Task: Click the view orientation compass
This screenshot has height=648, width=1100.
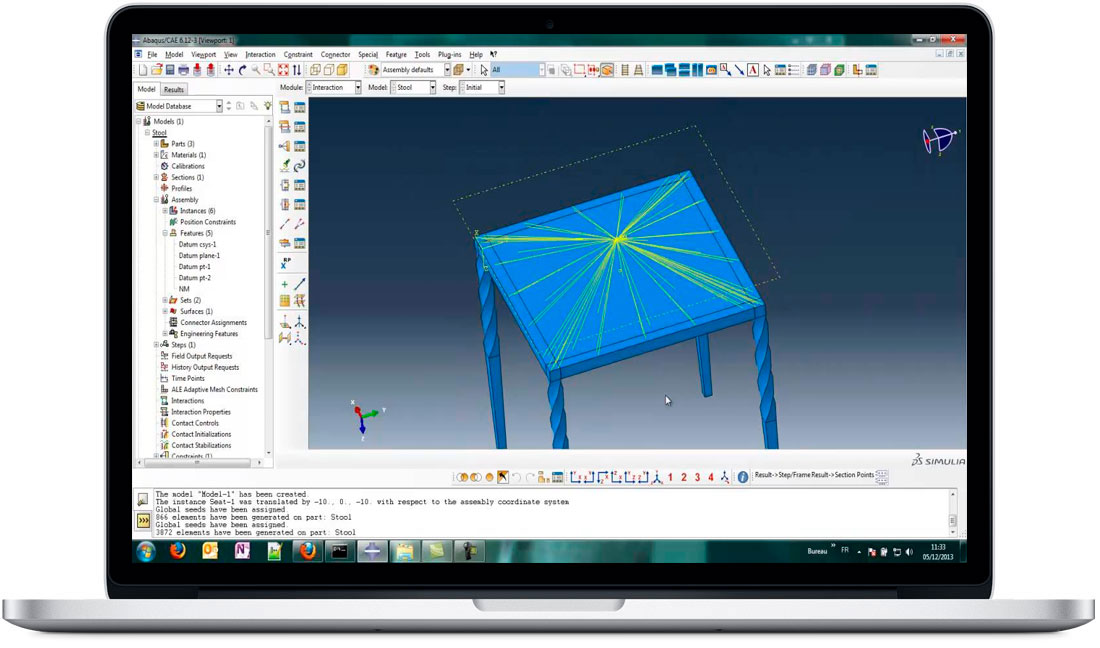Action: (x=940, y=140)
